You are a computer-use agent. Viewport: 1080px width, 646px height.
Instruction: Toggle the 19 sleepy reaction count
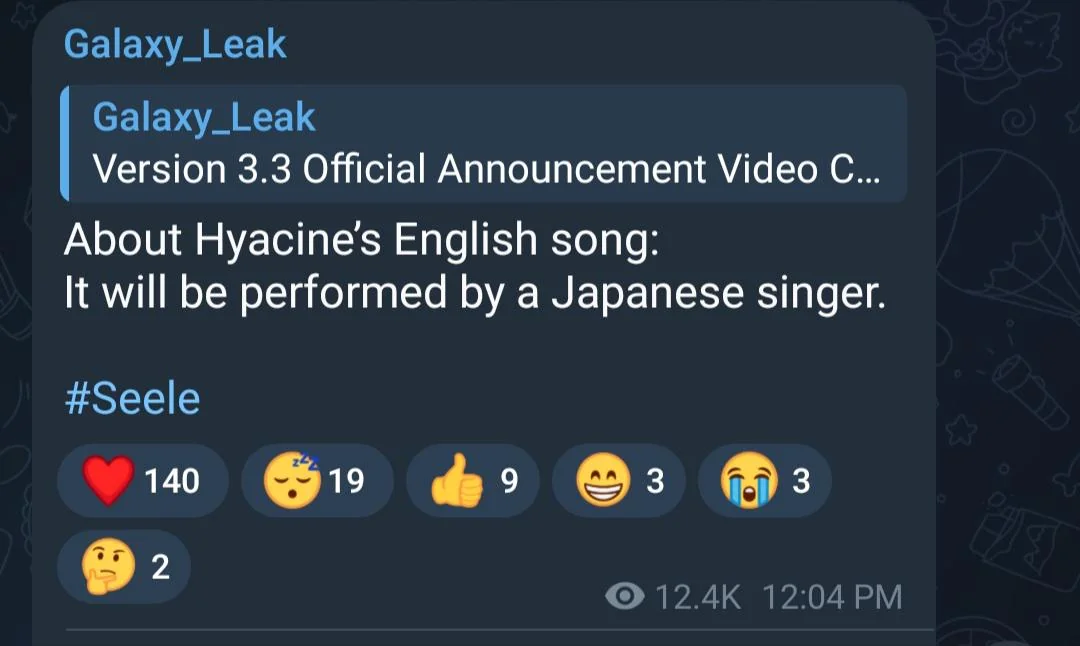click(x=346, y=480)
